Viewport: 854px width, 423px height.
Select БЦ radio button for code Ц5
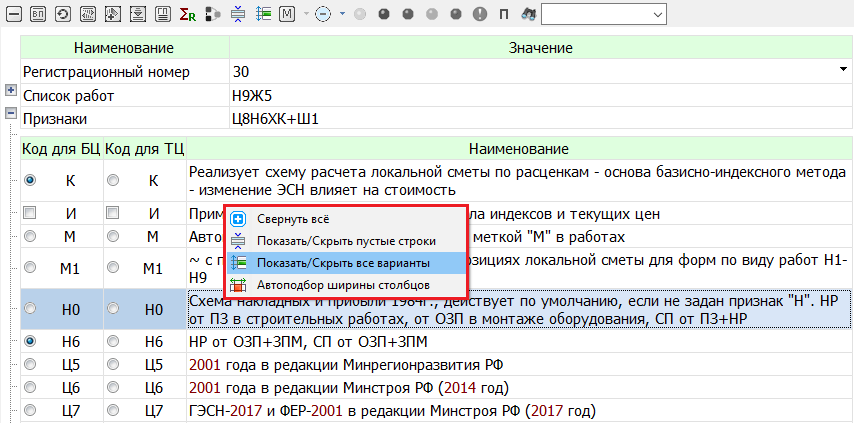30,364
